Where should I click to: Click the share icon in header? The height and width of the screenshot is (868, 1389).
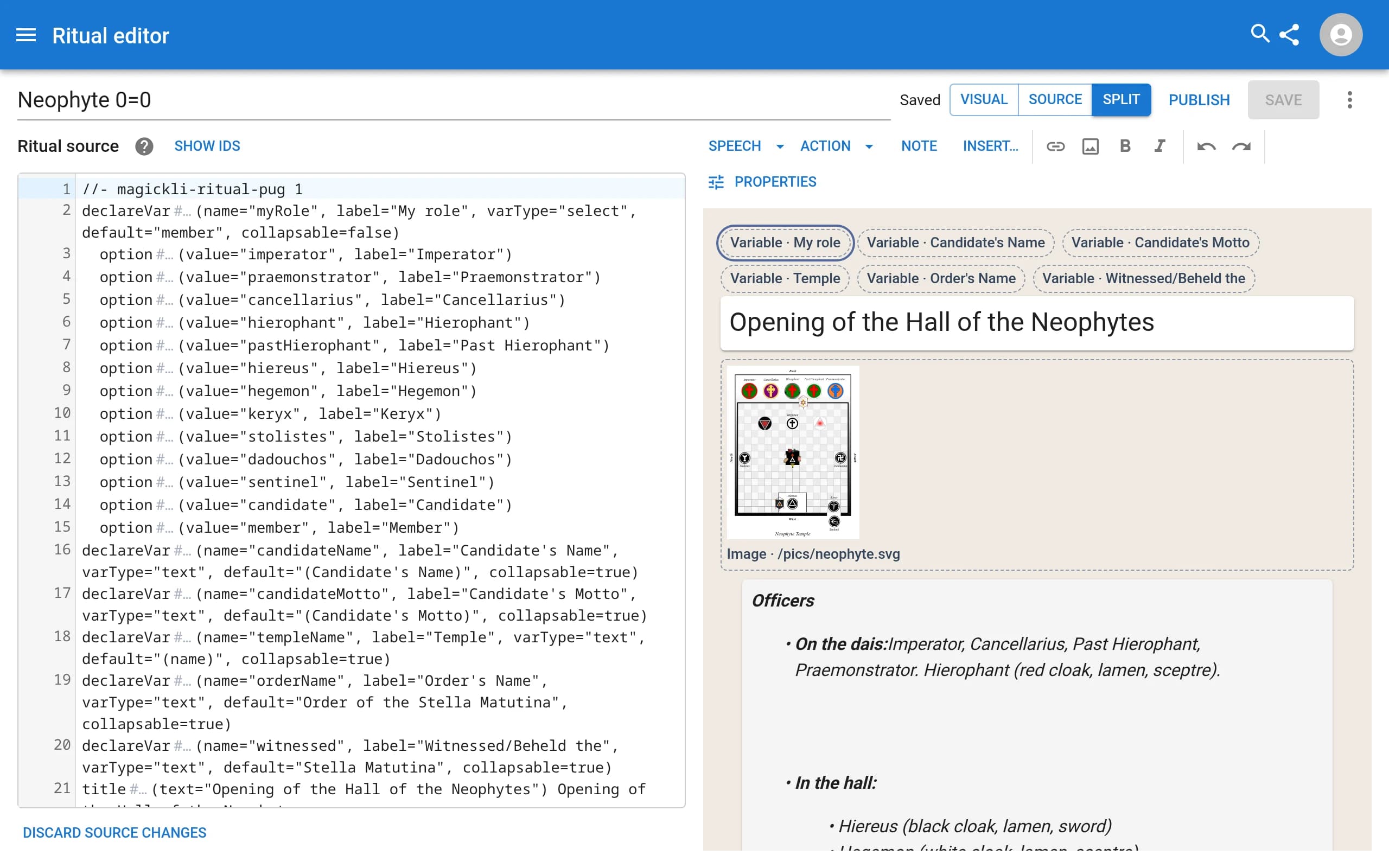1289,34
